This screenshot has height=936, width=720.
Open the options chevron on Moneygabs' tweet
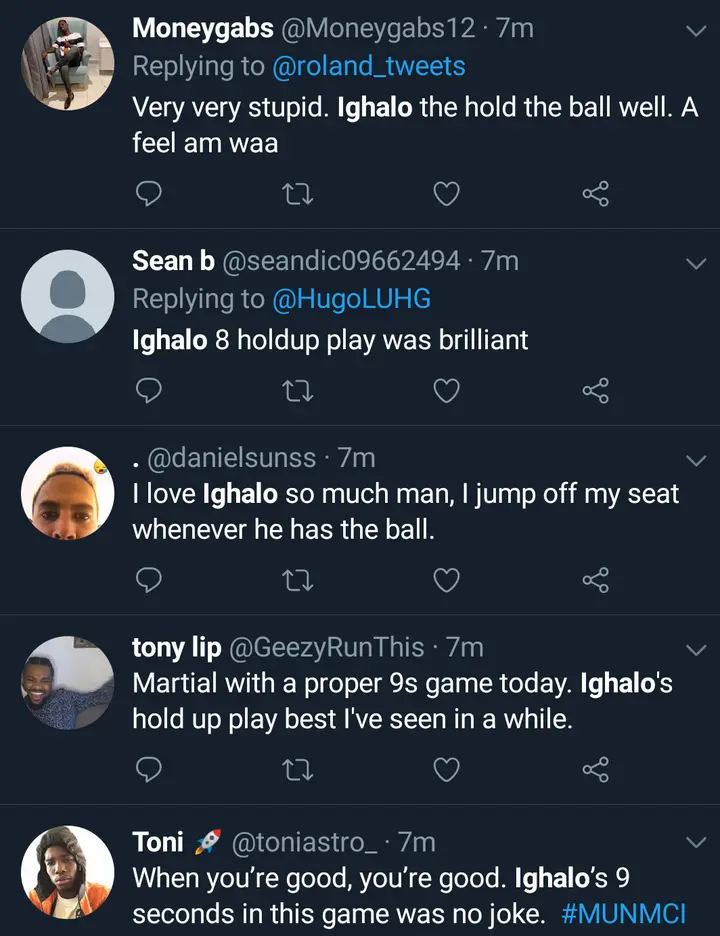point(695,32)
